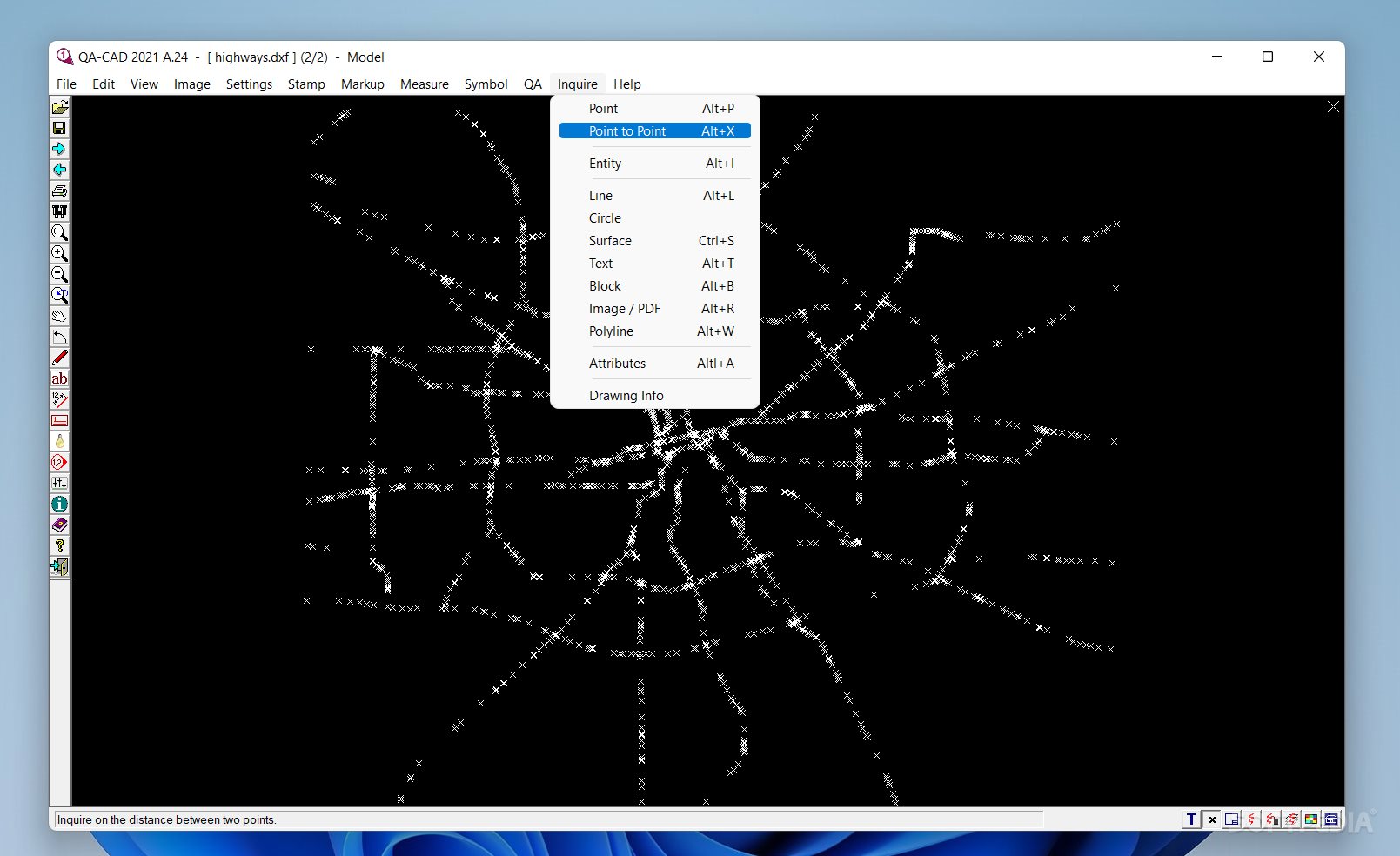Open the tolerance settings sliders icon

[x=59, y=483]
